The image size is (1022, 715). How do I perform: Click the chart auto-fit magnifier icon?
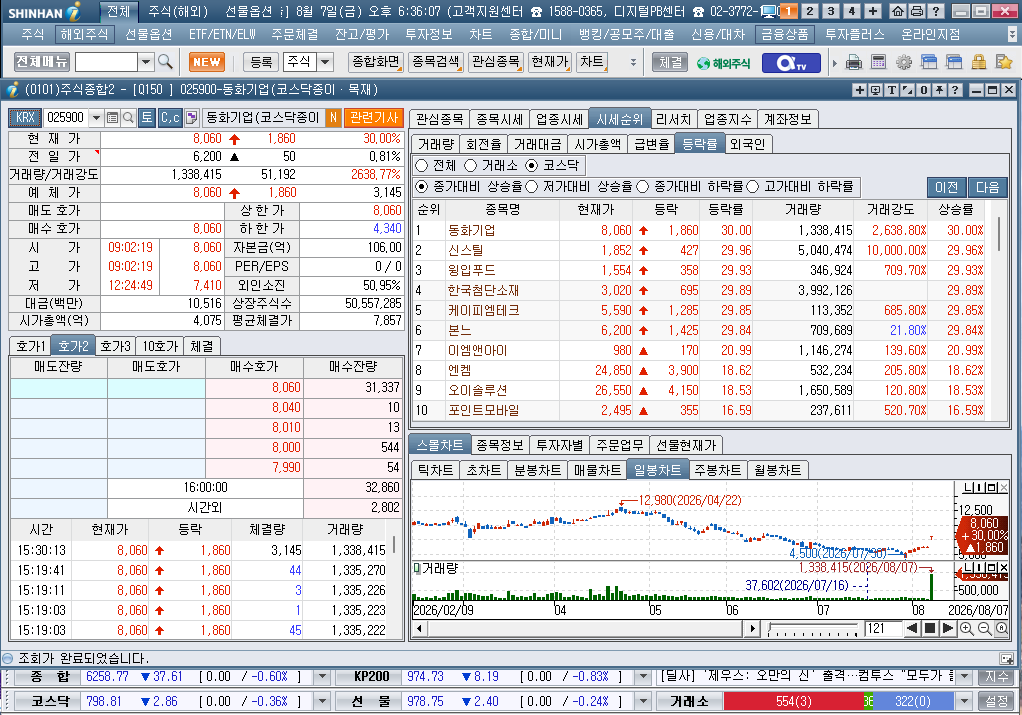click(x=1001, y=628)
